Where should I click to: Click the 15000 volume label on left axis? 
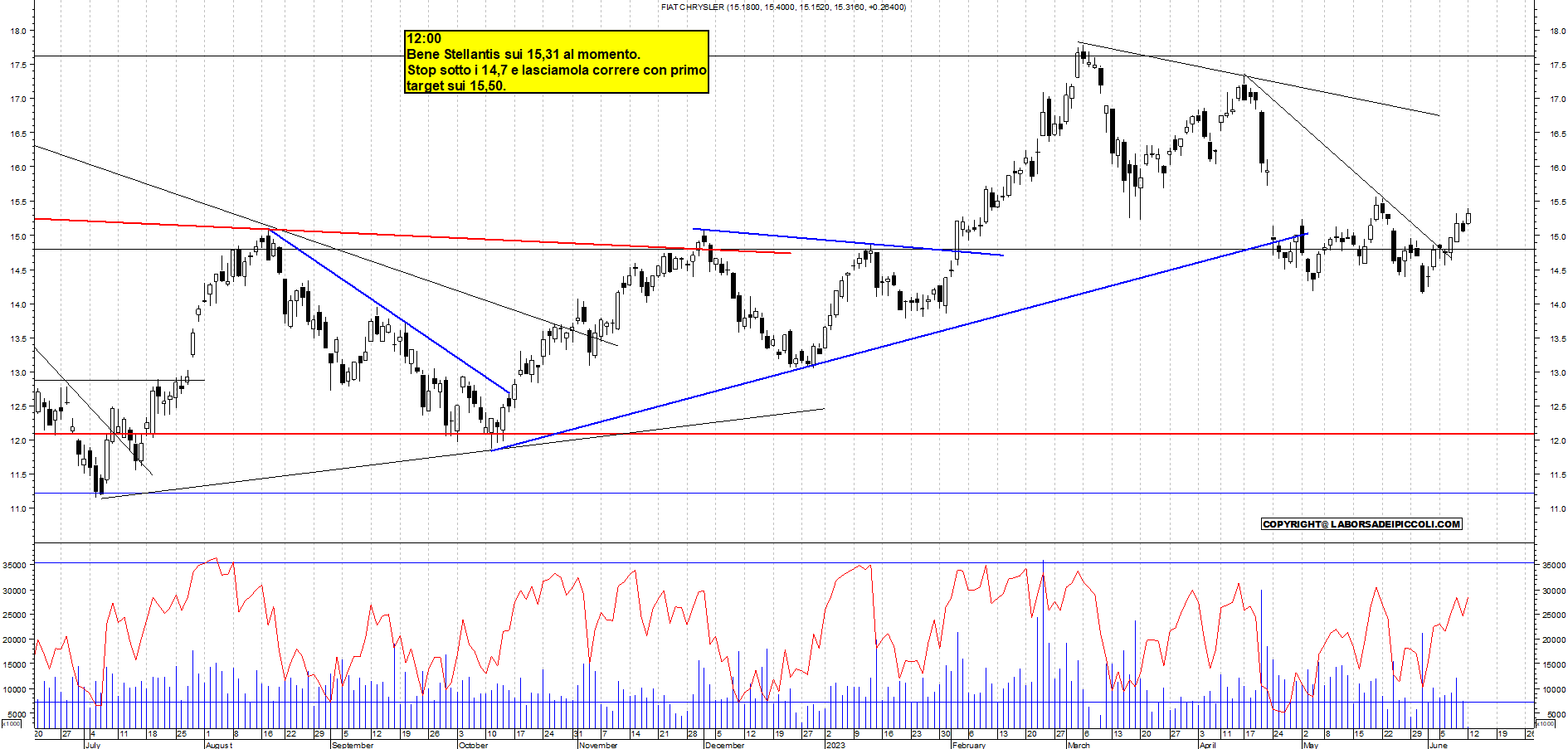point(15,664)
